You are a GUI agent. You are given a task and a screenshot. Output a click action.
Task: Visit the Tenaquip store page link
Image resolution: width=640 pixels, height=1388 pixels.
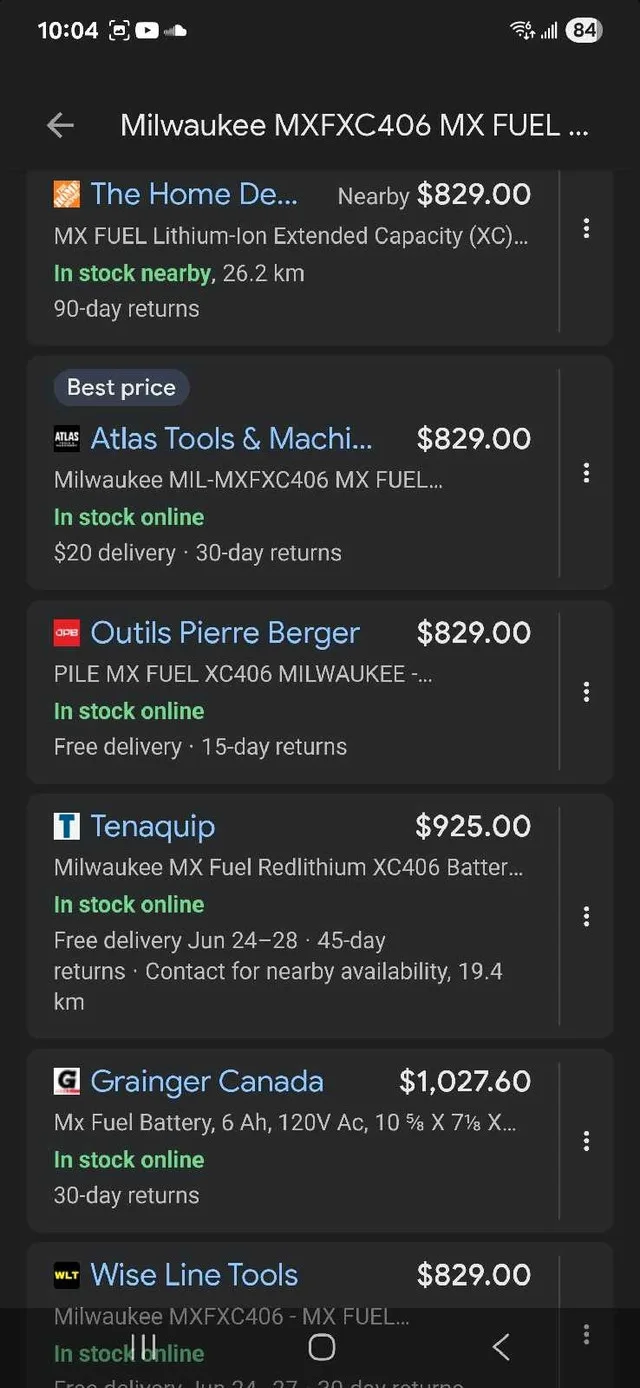152,826
